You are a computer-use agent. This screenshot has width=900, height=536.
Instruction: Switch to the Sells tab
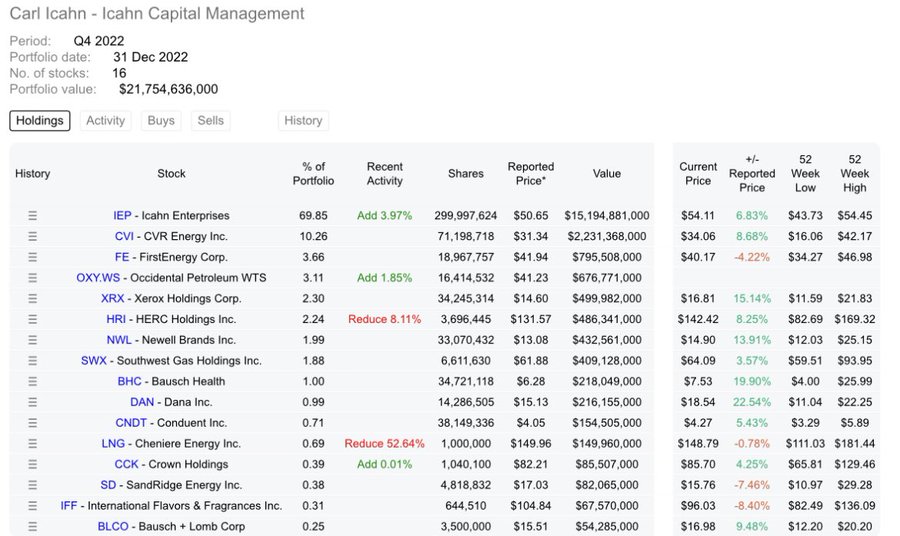211,121
